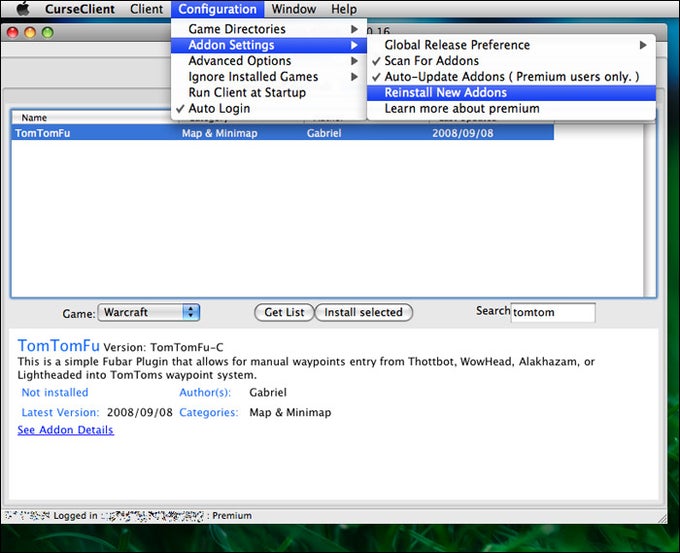The width and height of the screenshot is (680, 553).
Task: Click the window resize grip icon
Action: point(662,518)
